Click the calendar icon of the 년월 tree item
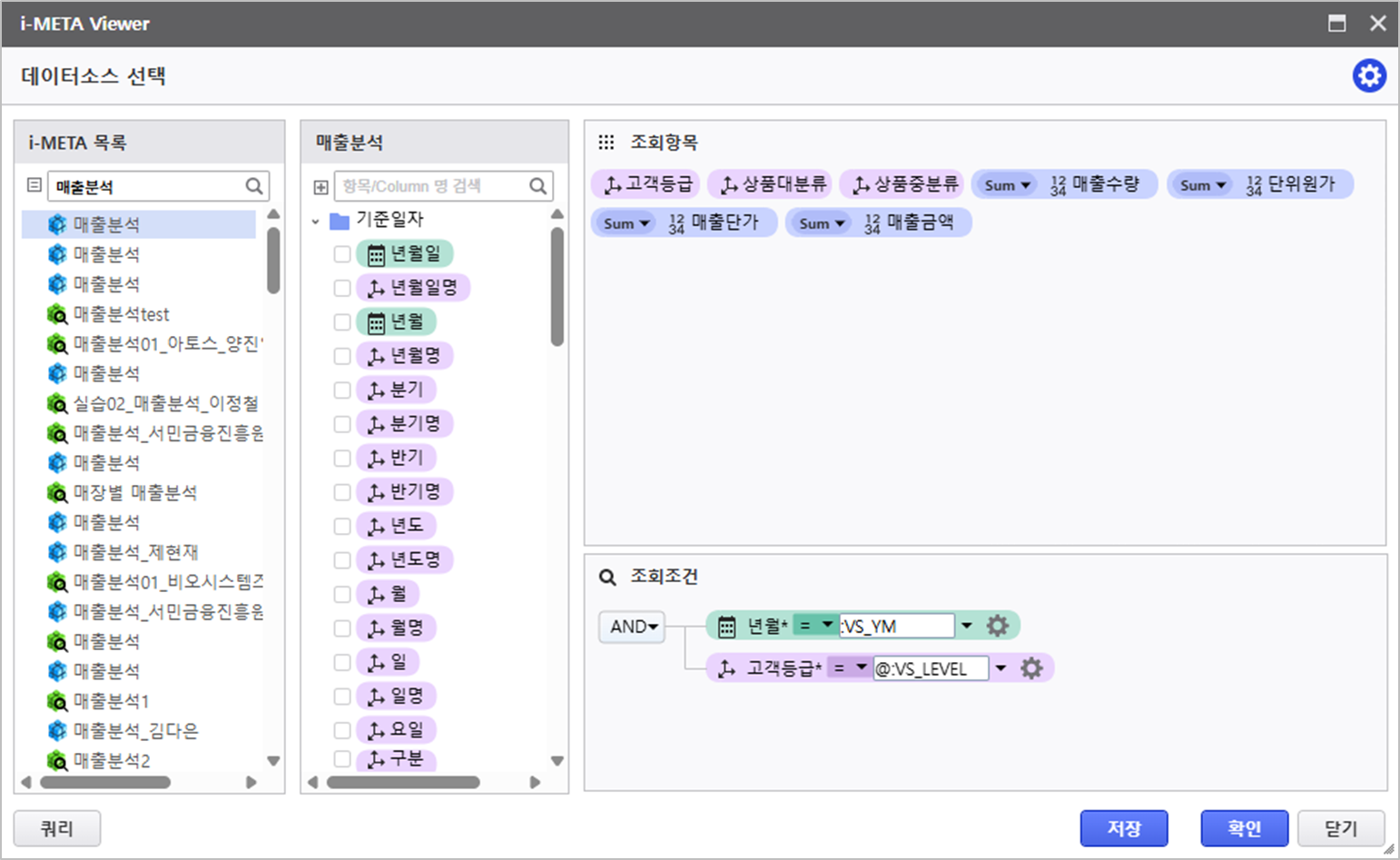 point(376,322)
